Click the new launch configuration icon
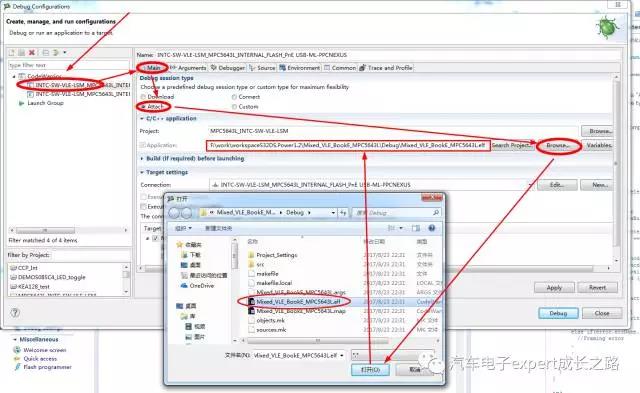The height and width of the screenshot is (393, 640). [x=12, y=53]
